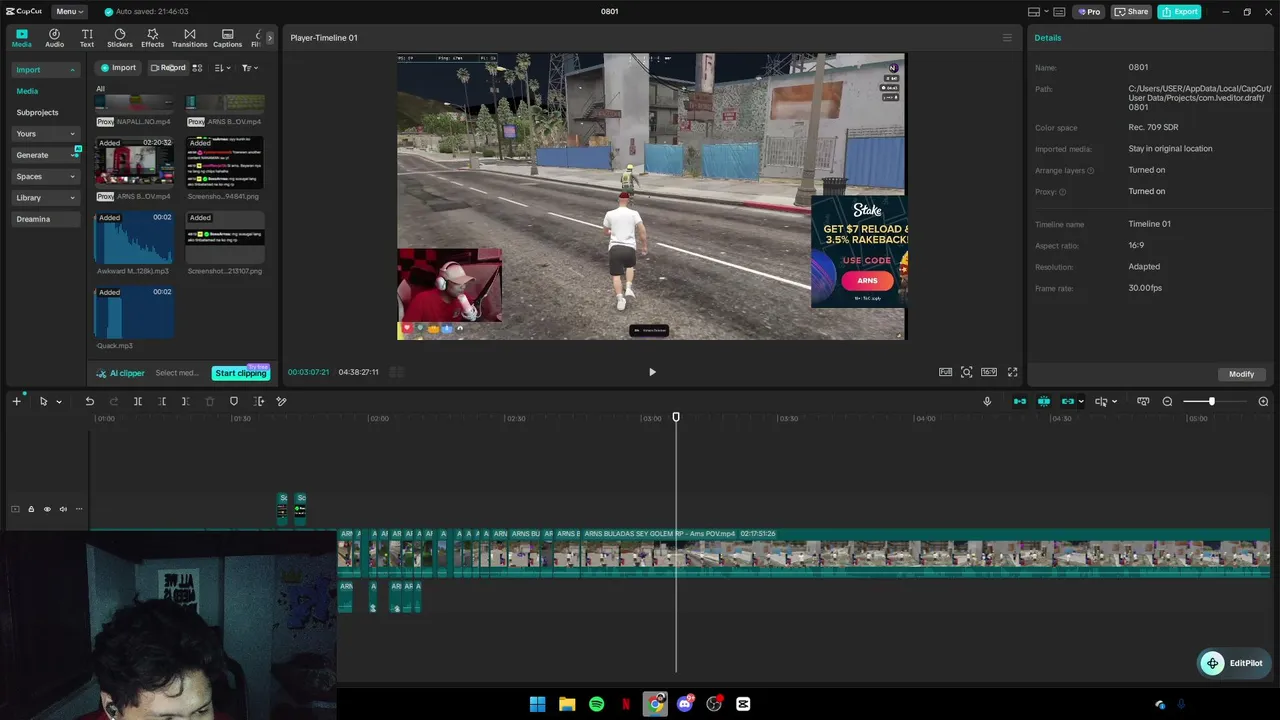The image size is (1280, 720).
Task: Open the Text tab
Action: 87,38
